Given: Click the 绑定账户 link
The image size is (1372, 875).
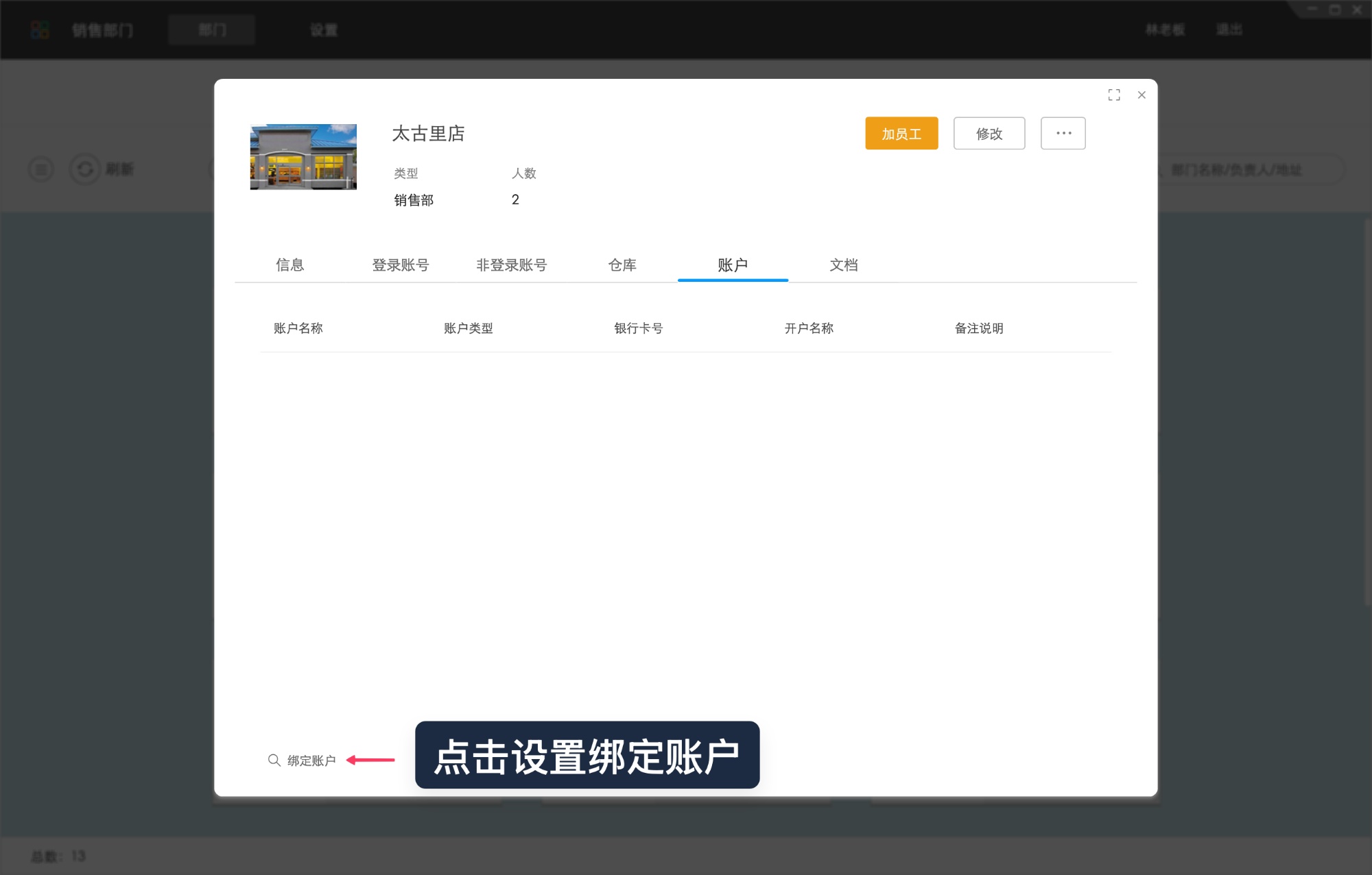Looking at the screenshot, I should click(310, 759).
